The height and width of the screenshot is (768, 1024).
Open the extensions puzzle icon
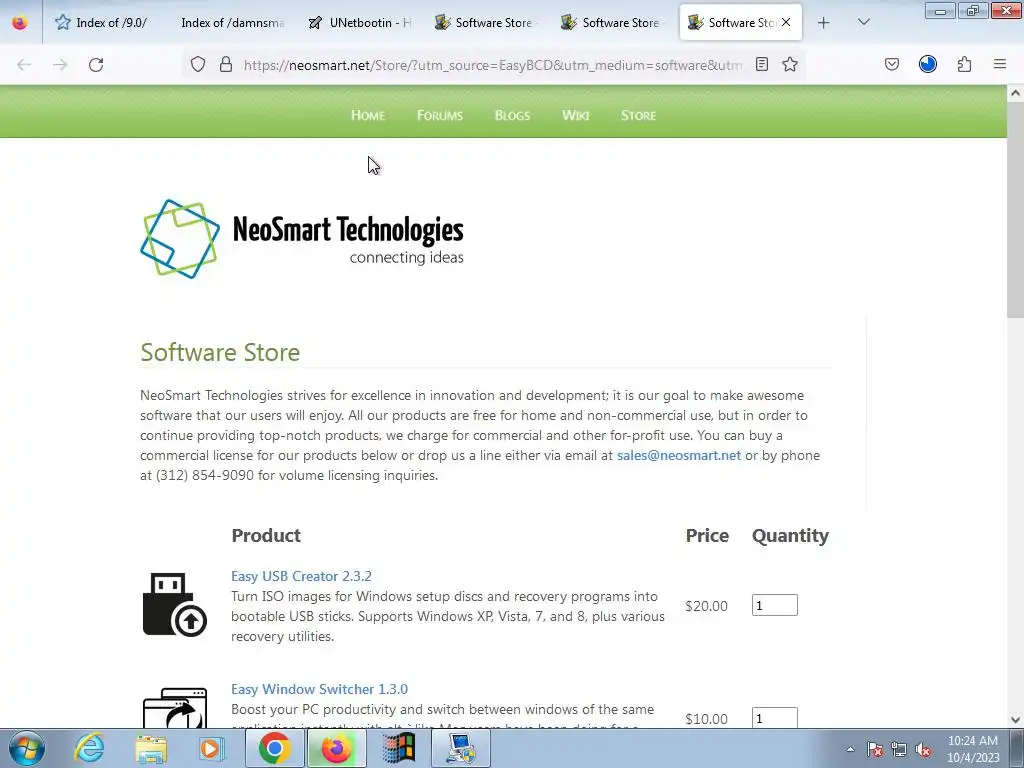pyautogui.click(x=965, y=64)
